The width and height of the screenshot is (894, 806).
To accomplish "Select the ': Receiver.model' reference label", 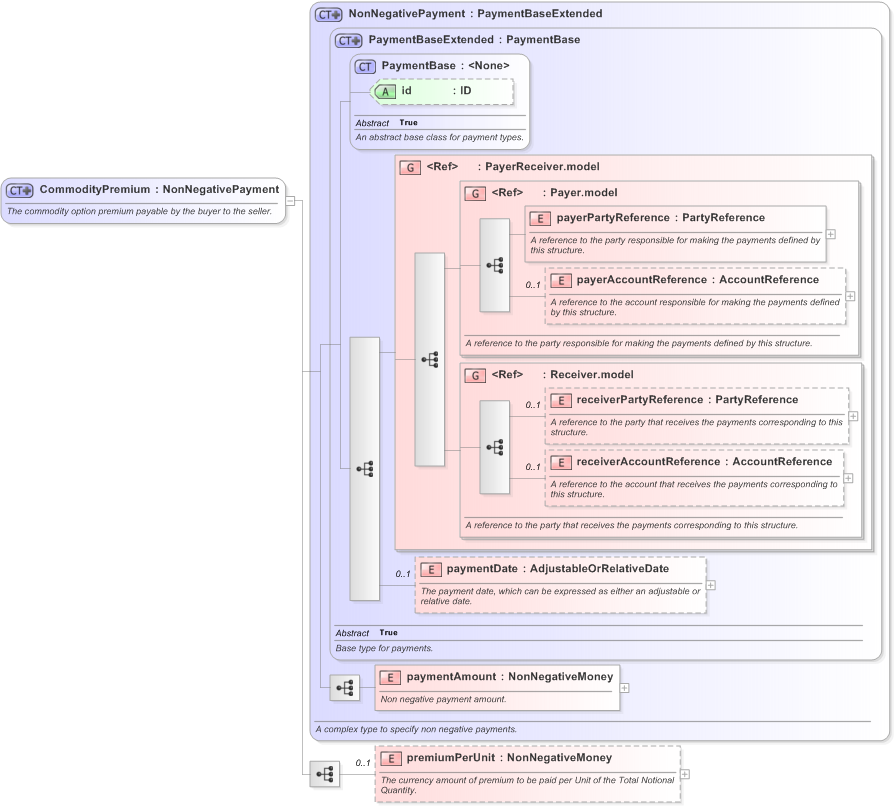I will click(588, 375).
